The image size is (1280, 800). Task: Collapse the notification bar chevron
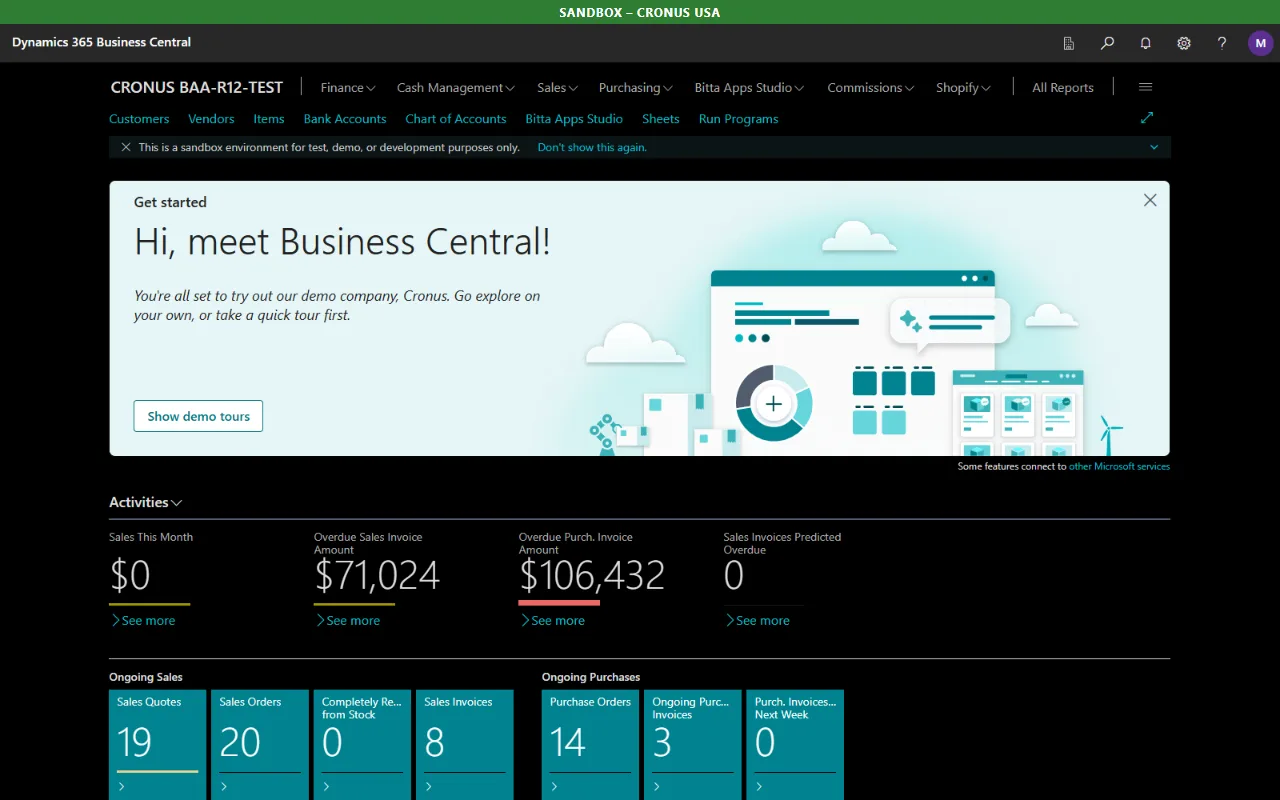(1154, 147)
